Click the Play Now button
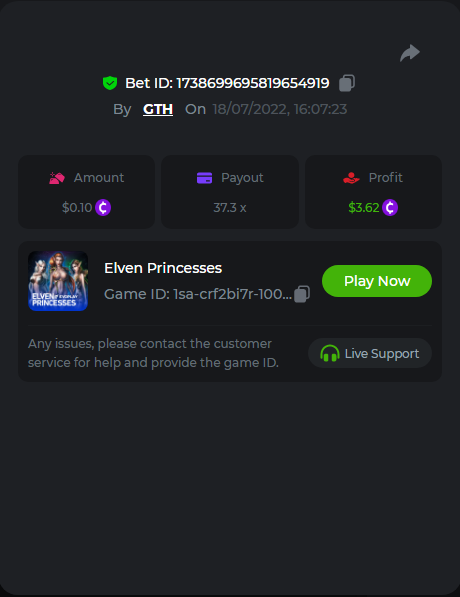The image size is (460, 597). tap(377, 281)
